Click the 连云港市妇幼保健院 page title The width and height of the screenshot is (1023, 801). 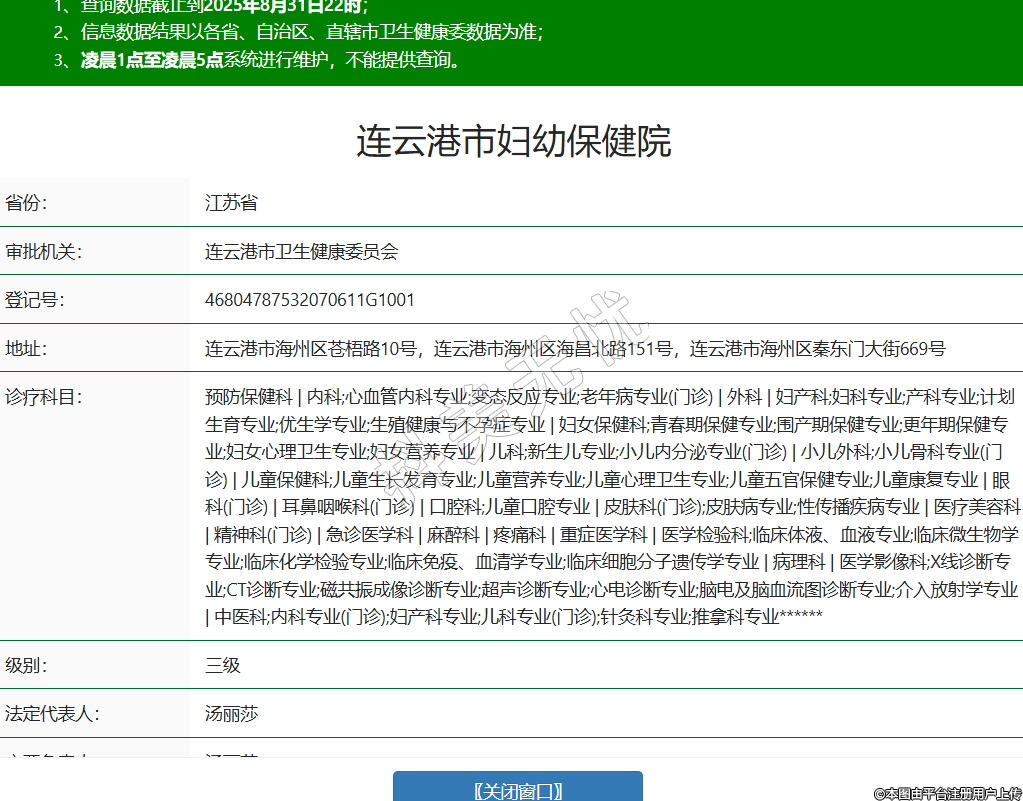pyautogui.click(x=513, y=142)
